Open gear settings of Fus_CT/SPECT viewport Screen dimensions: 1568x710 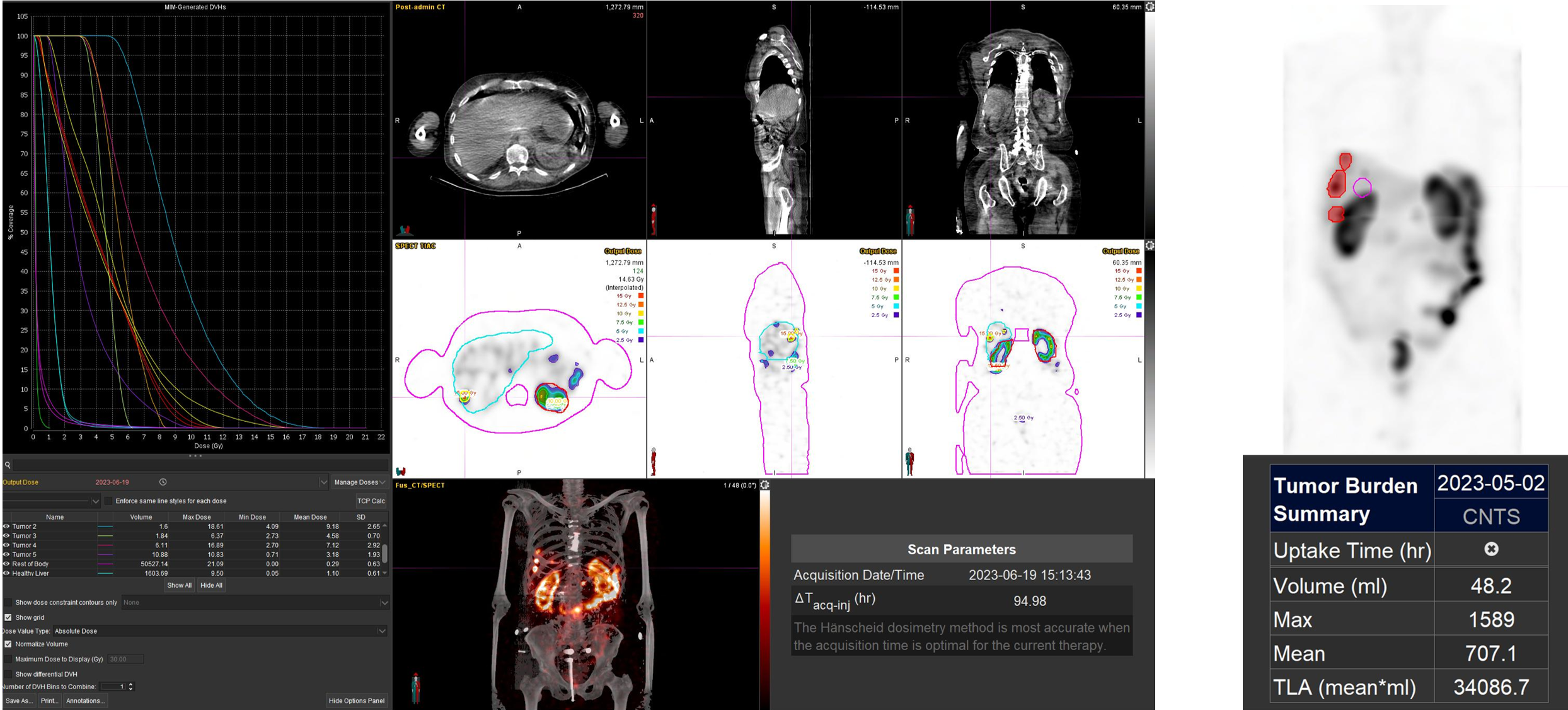coord(764,485)
